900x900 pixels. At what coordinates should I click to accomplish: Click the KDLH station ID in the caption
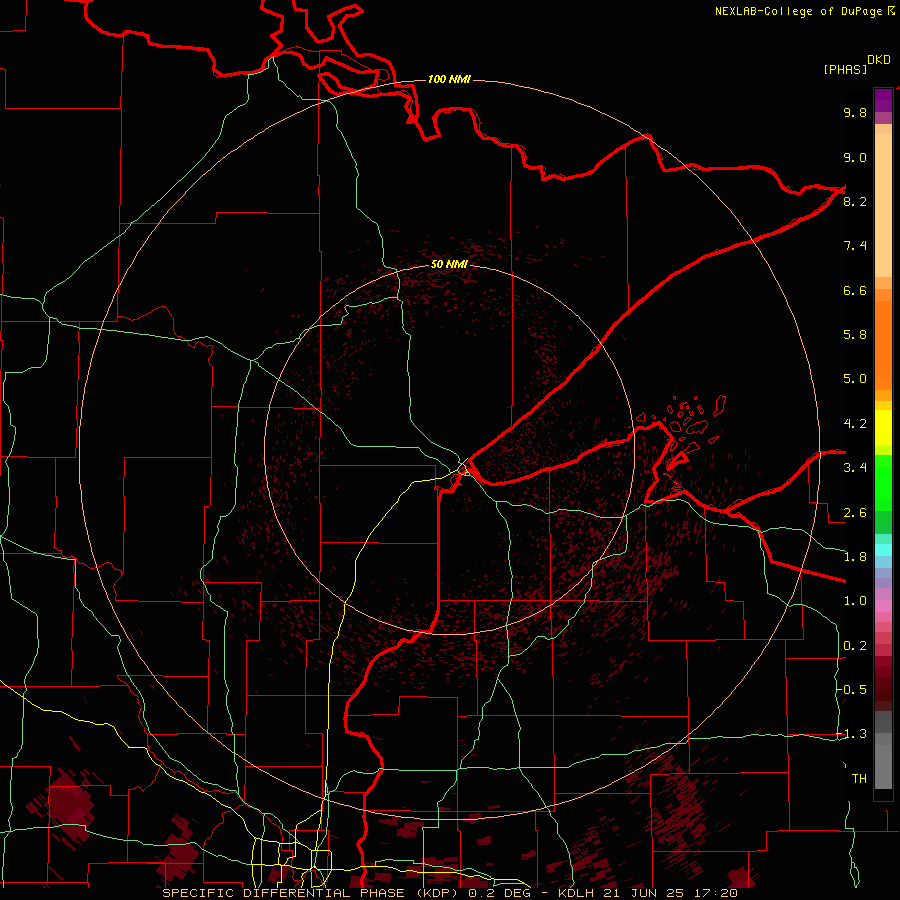pyautogui.click(x=577, y=893)
